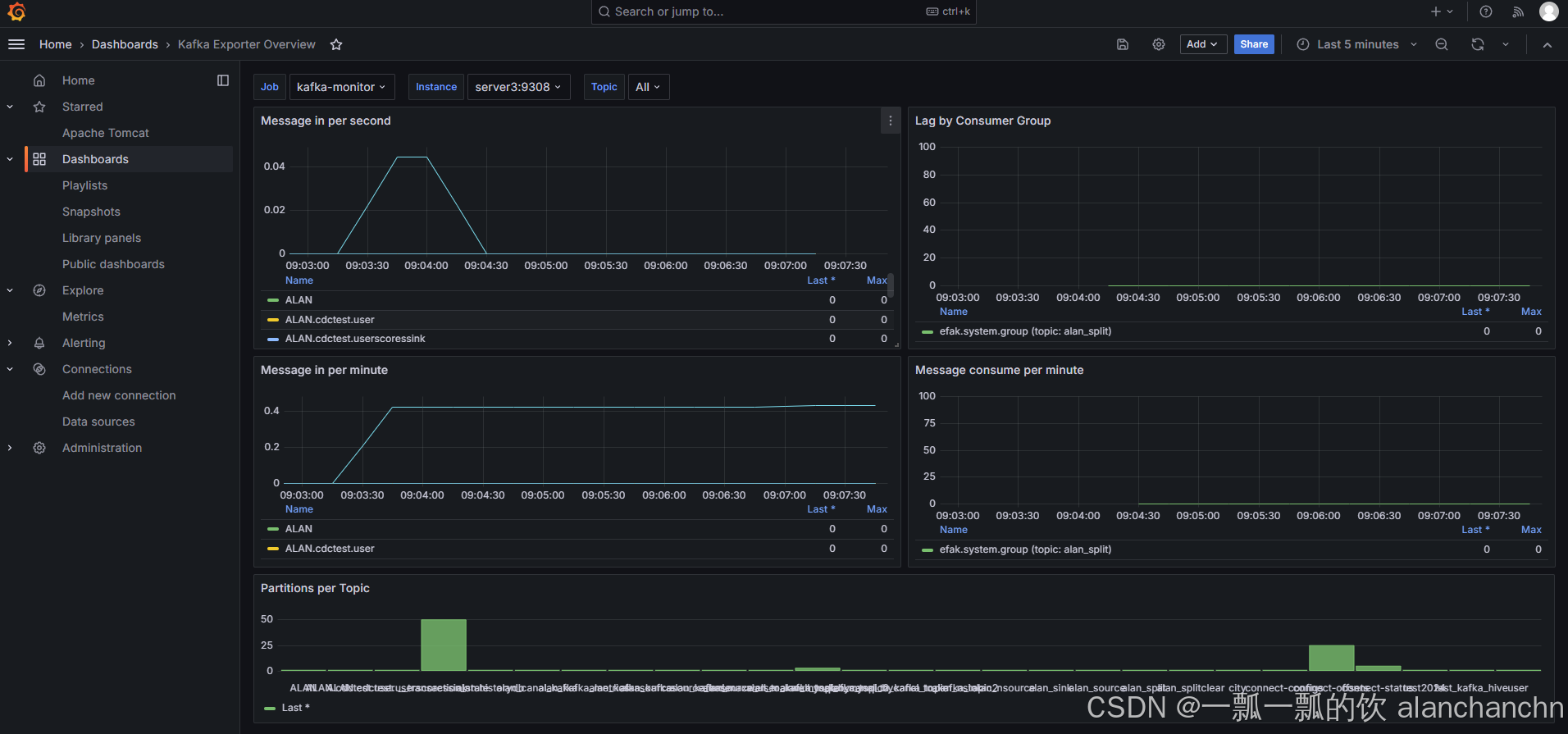The image size is (1568, 734).
Task: Click the Grafana logo icon
Action: point(16,11)
